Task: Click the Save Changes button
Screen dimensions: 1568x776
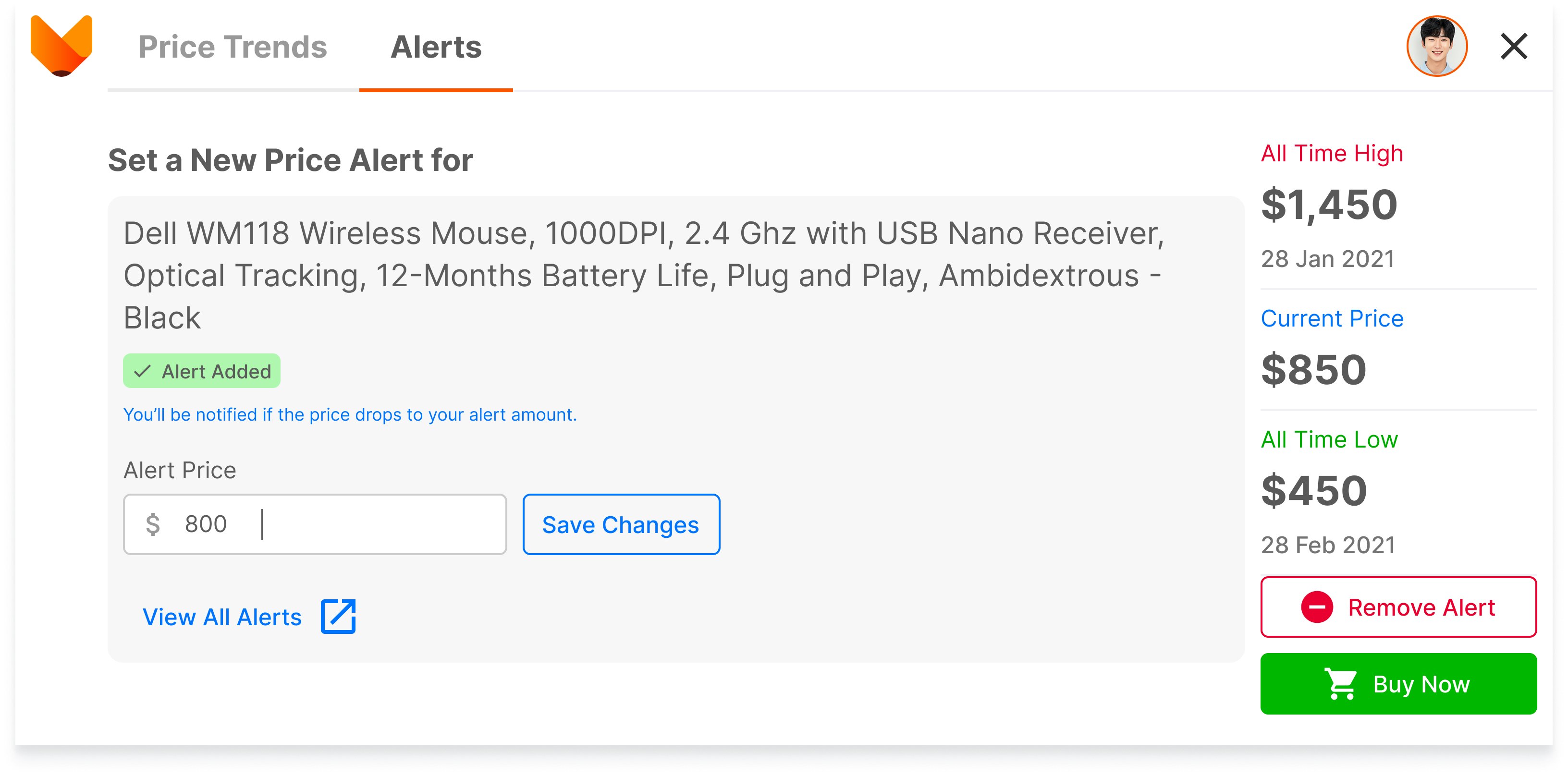Action: point(621,524)
